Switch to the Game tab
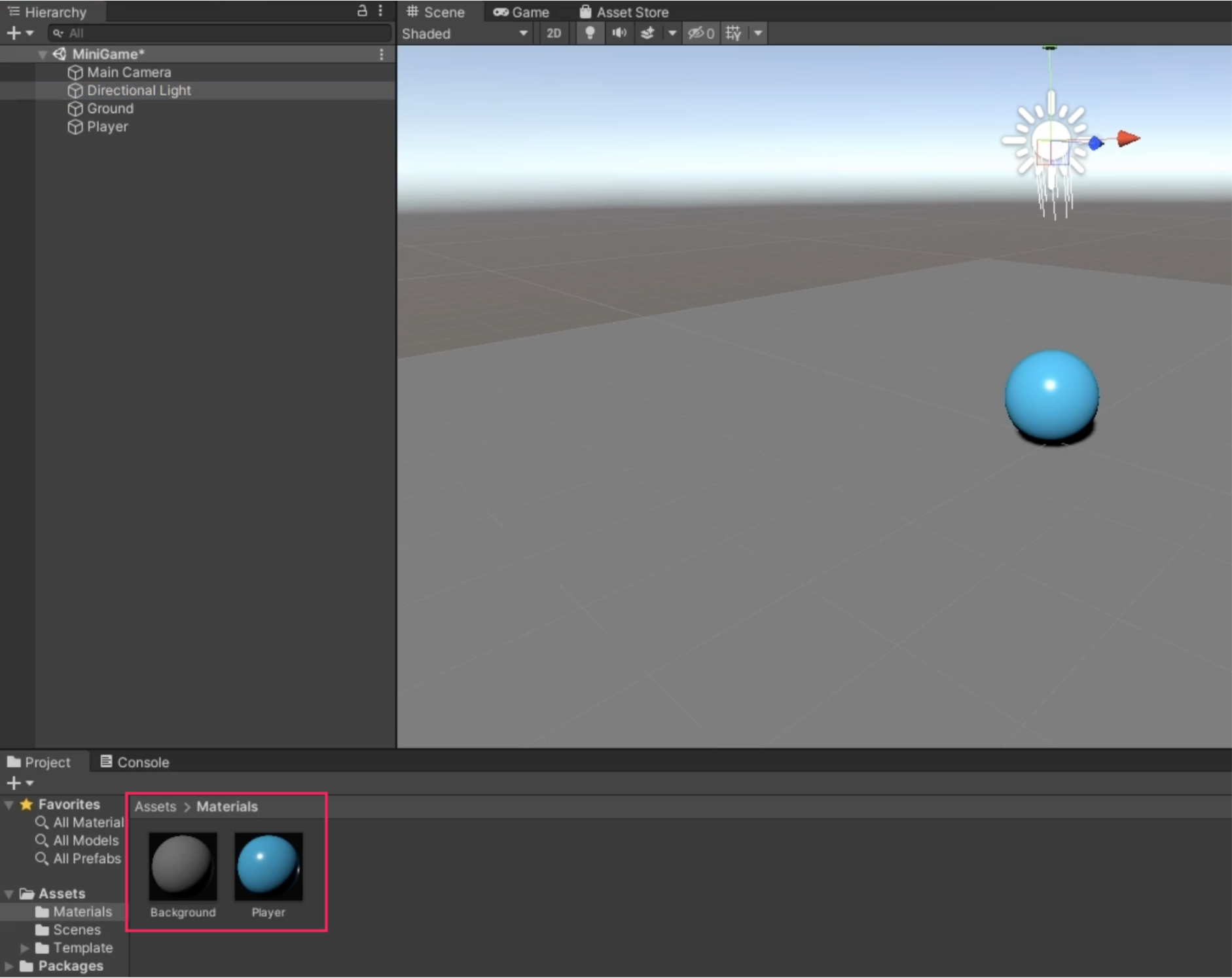This screenshot has height=978, width=1232. coord(521,12)
